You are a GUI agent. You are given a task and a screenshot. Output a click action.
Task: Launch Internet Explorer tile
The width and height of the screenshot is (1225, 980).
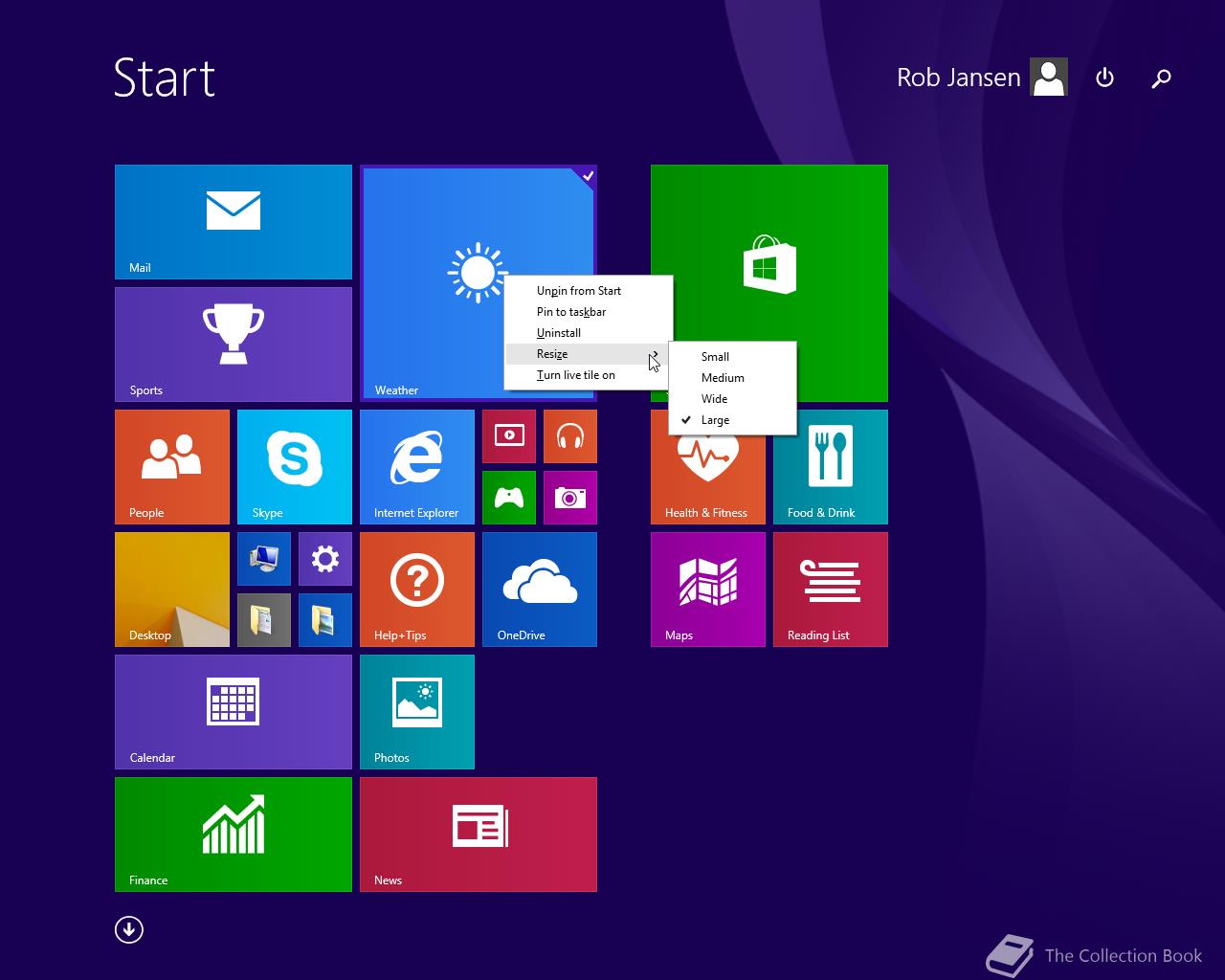[x=417, y=467]
